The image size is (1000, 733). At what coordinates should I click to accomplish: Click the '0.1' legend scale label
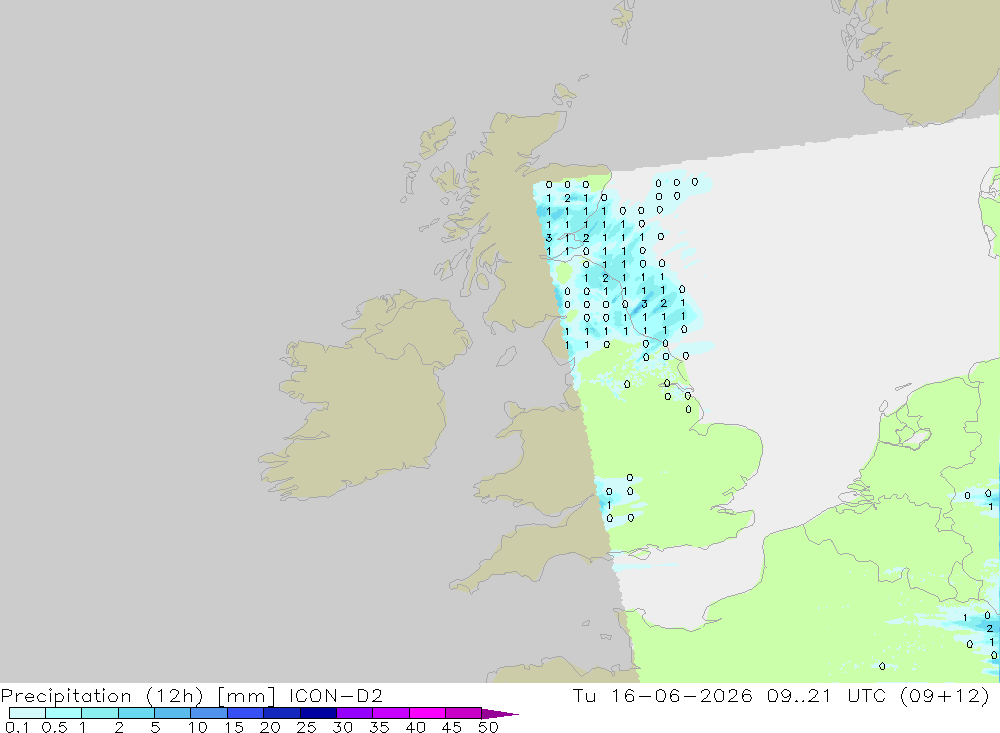point(17,727)
